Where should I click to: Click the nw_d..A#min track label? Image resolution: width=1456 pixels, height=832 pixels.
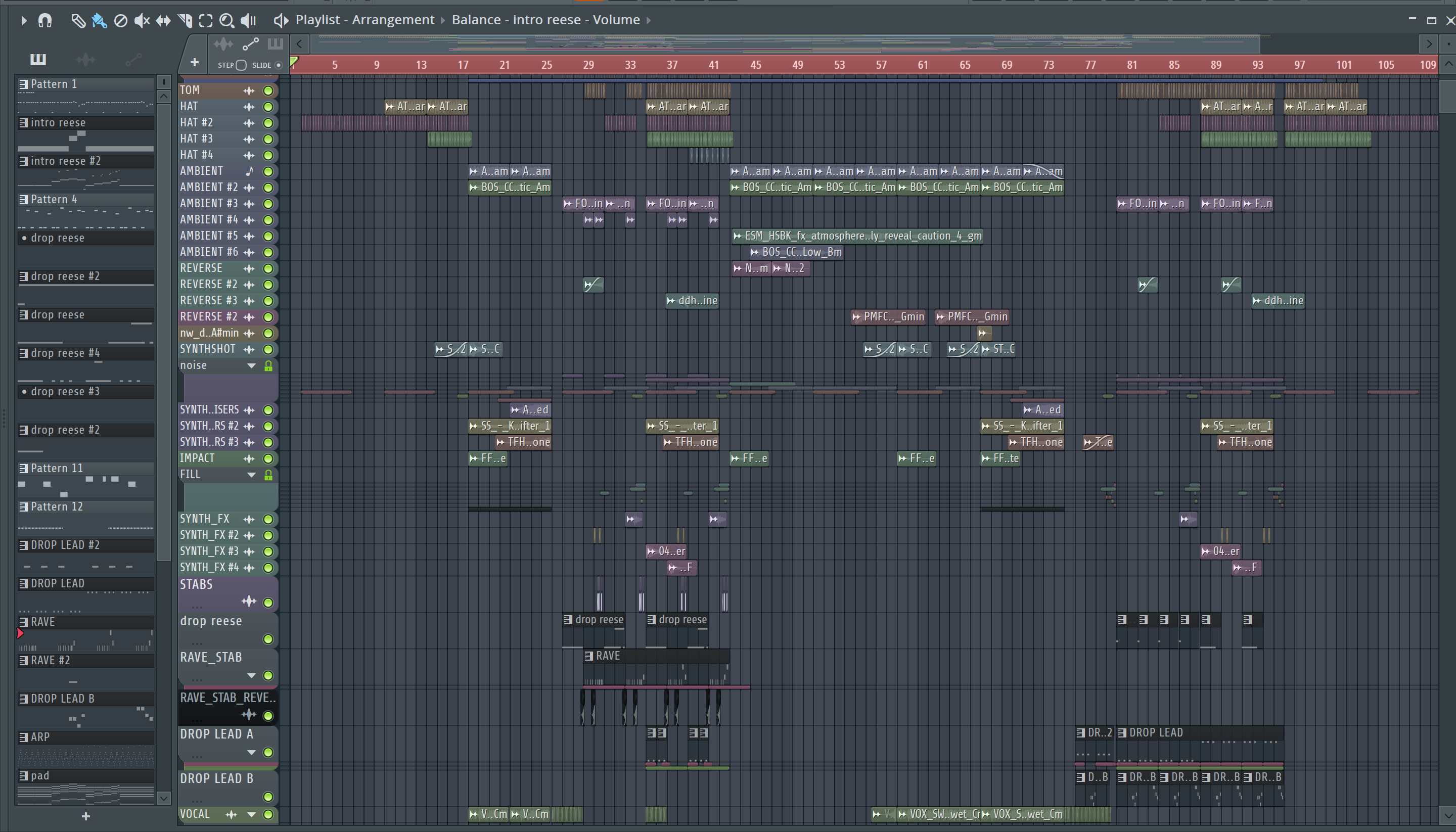click(x=209, y=333)
